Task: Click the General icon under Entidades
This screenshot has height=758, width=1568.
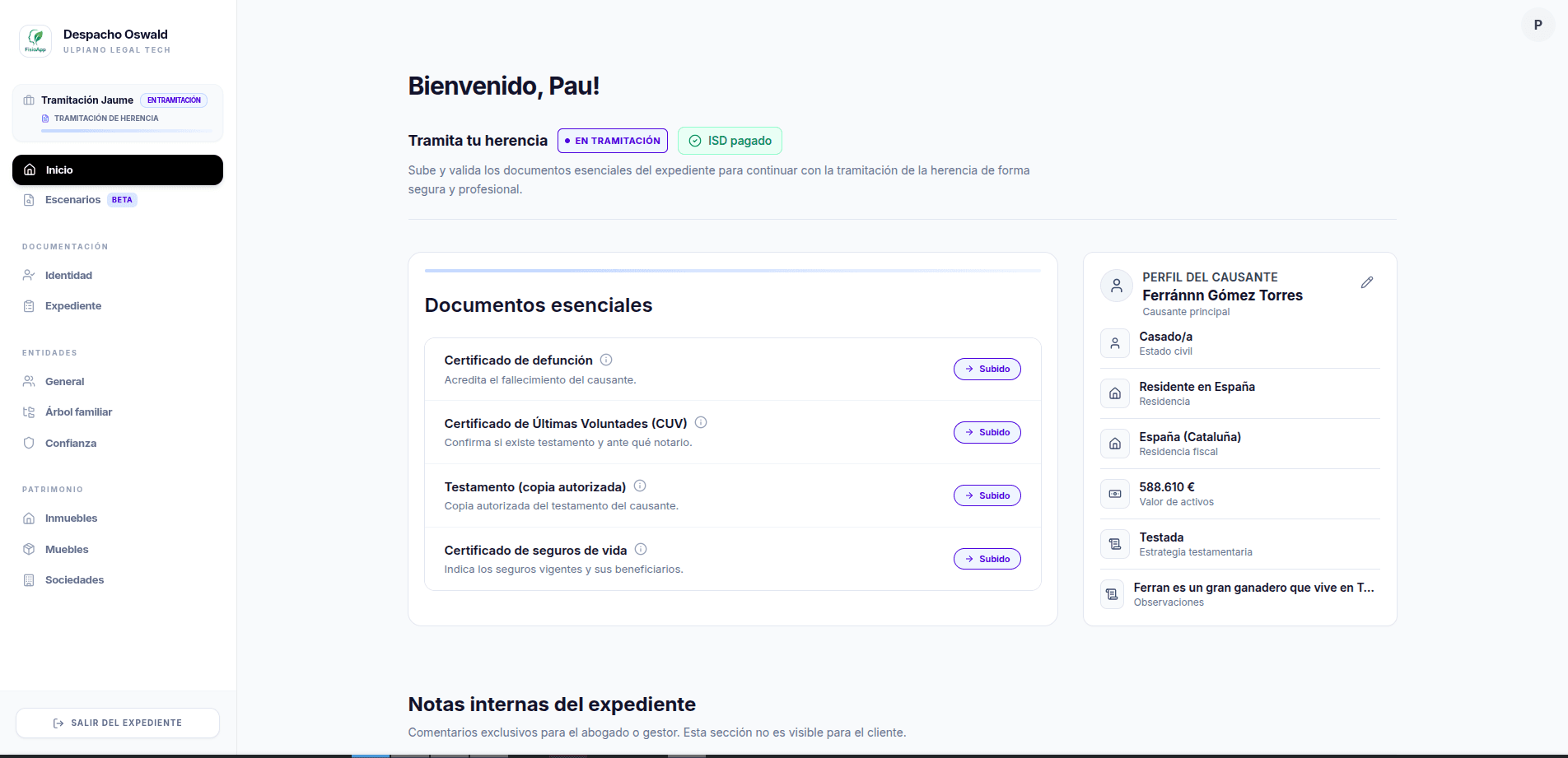Action: (x=30, y=381)
